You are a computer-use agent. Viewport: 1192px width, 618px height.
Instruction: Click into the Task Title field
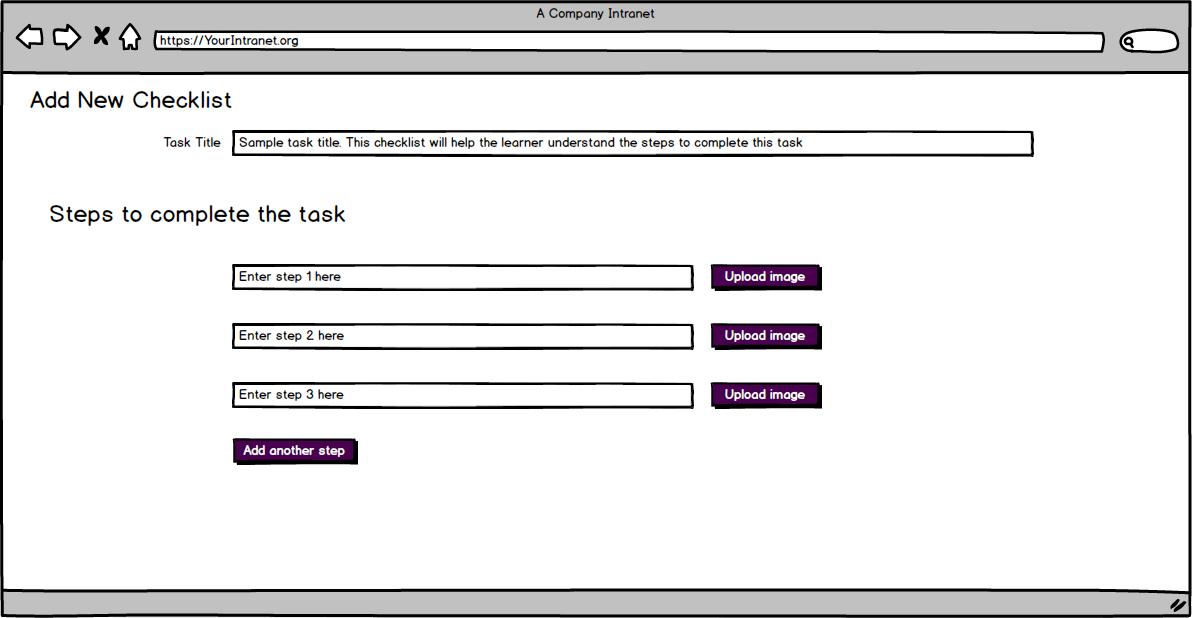[x=632, y=143]
